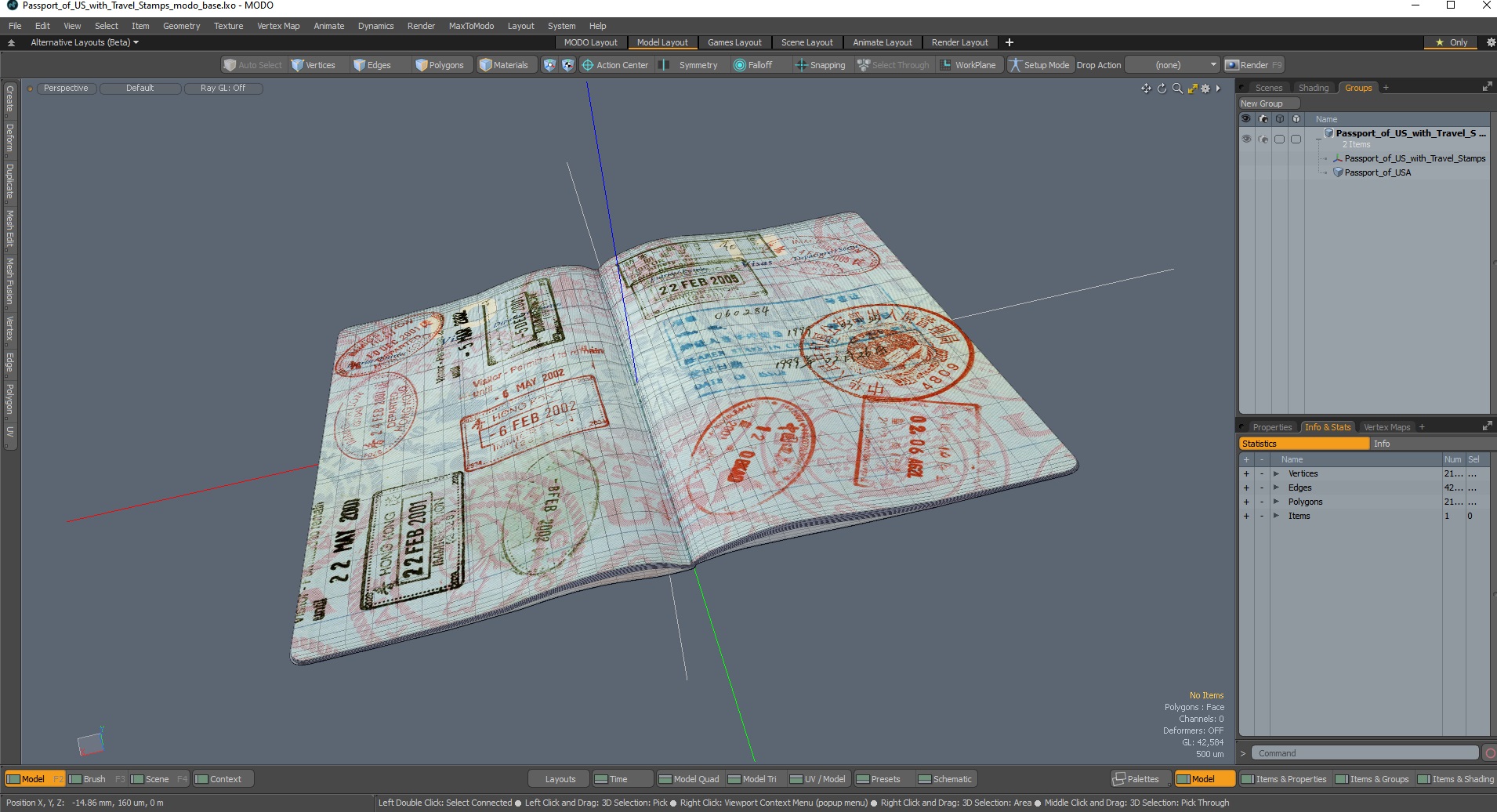Click the Model Quad layout button

click(x=689, y=779)
